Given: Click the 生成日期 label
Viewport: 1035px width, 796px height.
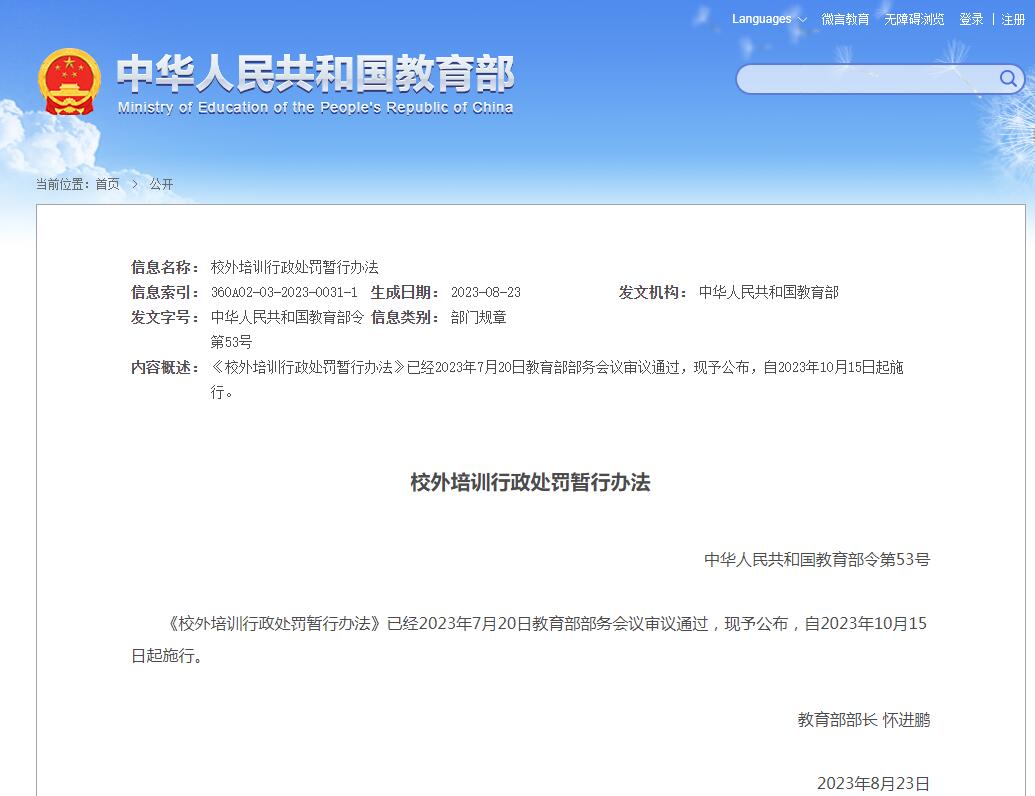Looking at the screenshot, I should coord(405,292).
